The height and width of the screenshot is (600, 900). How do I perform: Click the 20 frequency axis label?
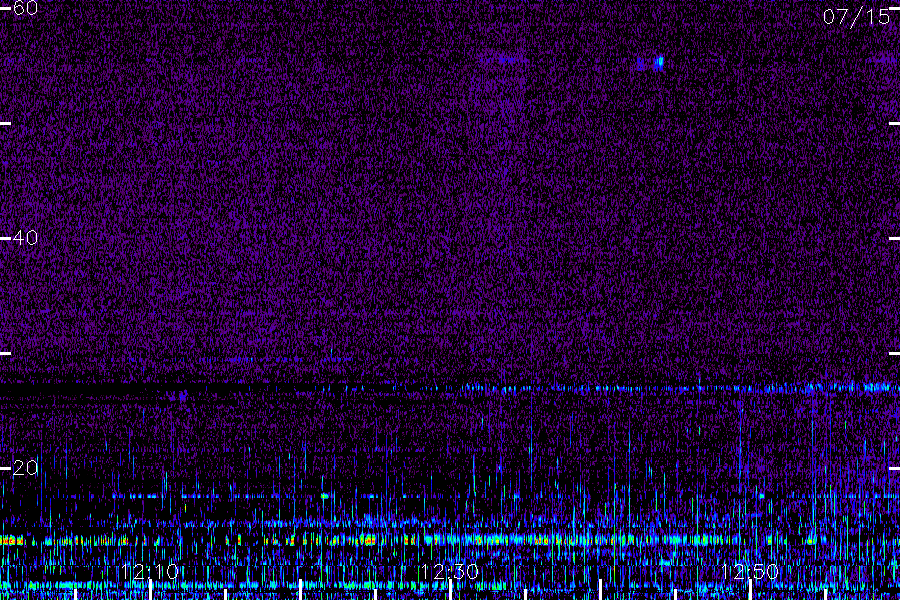coord(25,468)
